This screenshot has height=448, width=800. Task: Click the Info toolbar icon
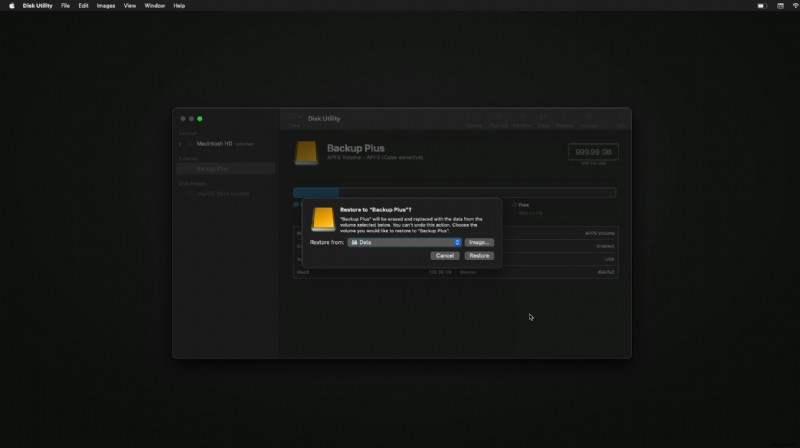621,120
